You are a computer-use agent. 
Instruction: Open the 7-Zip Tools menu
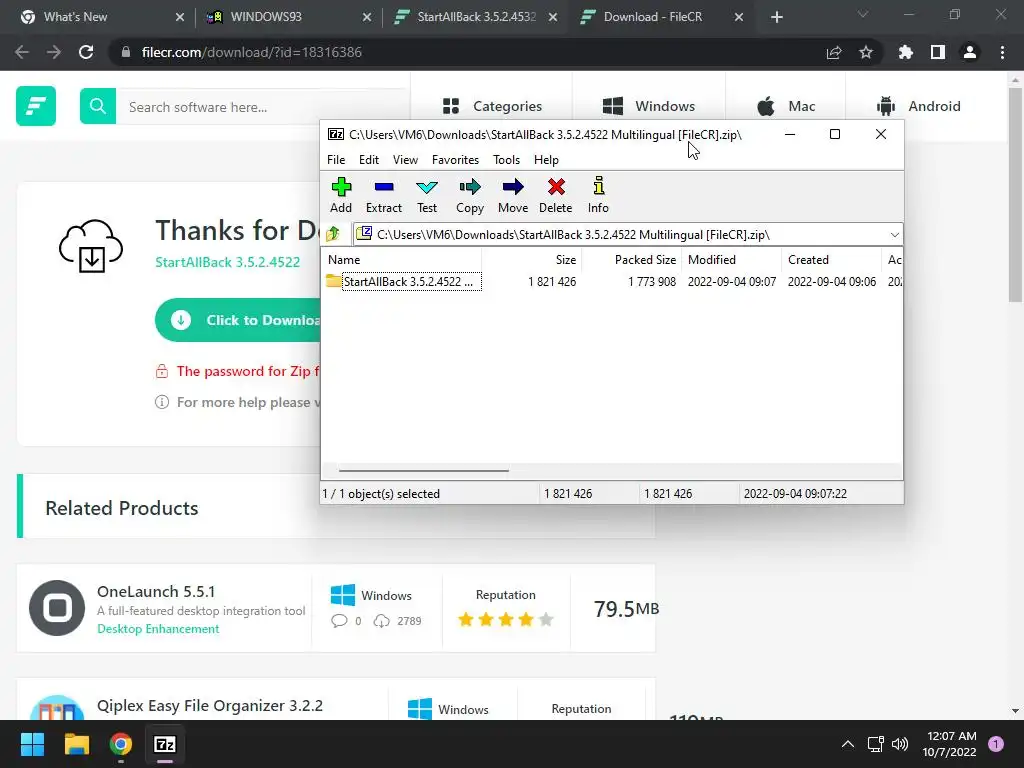pos(506,160)
